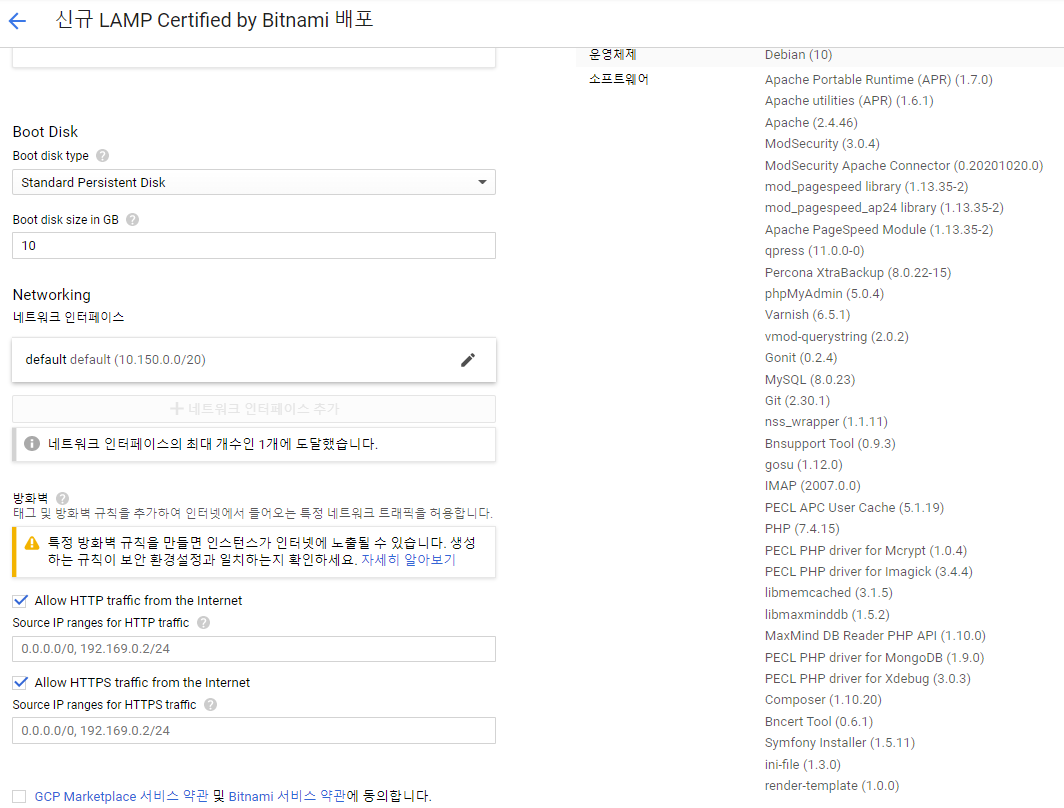Toggle Allow HTTP traffic from the Internet
This screenshot has height=808, width=1064.
tap(20, 600)
